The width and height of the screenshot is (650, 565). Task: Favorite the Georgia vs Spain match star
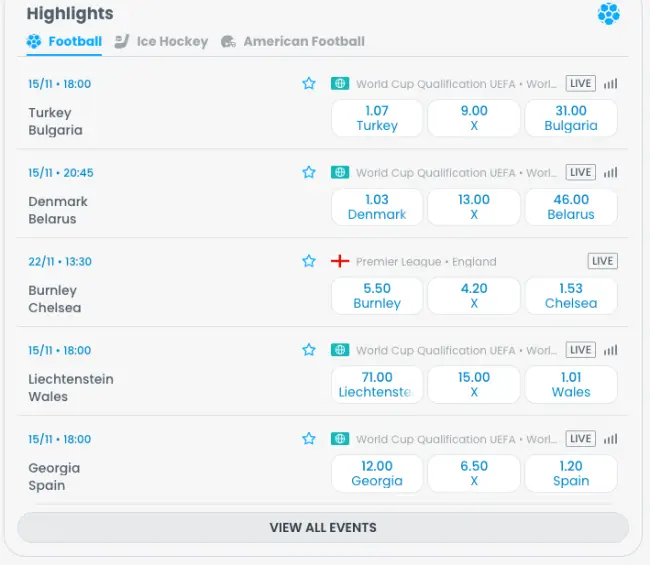click(x=309, y=439)
